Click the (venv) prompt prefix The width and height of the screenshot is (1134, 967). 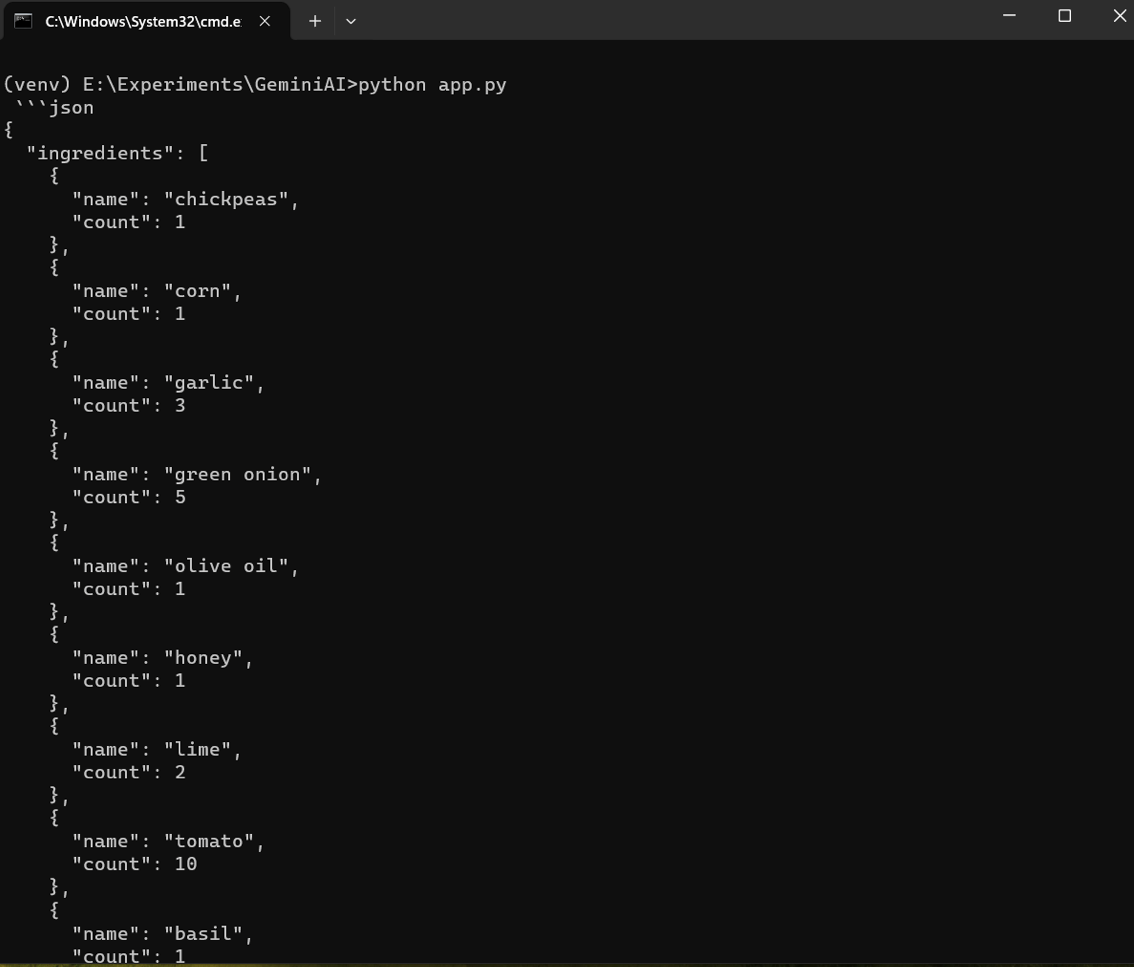point(38,85)
